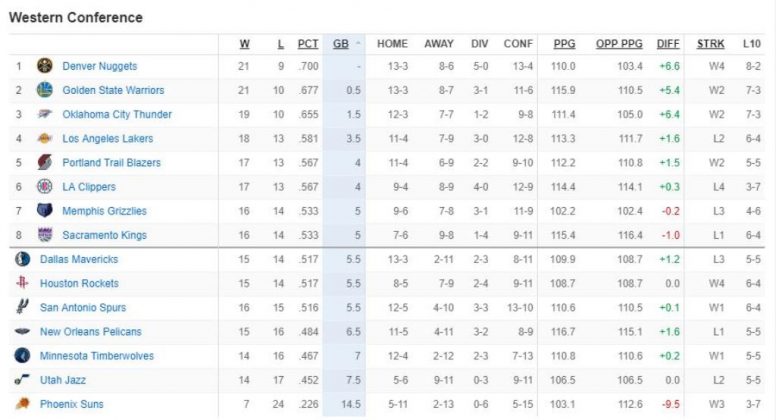Click the Denver Nuggets team logo
The height and width of the screenshot is (420, 776).
tap(44, 66)
